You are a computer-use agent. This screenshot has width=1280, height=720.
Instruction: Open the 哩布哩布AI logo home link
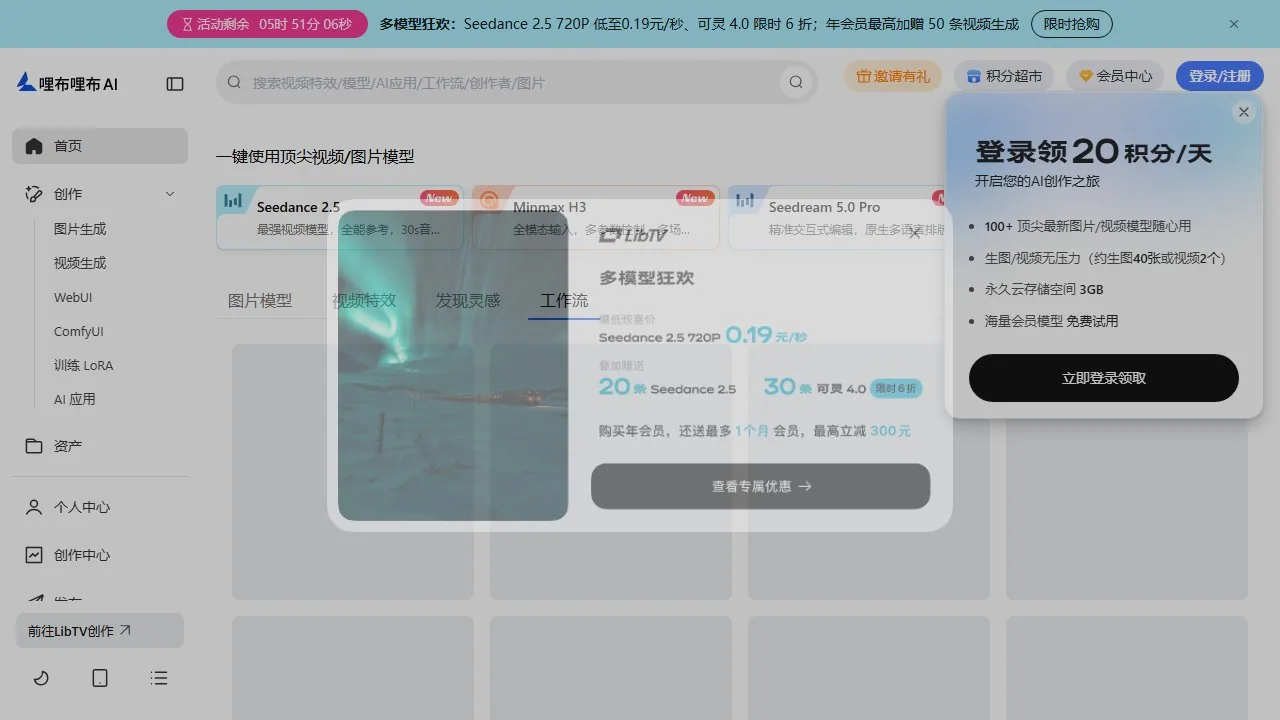[67, 83]
